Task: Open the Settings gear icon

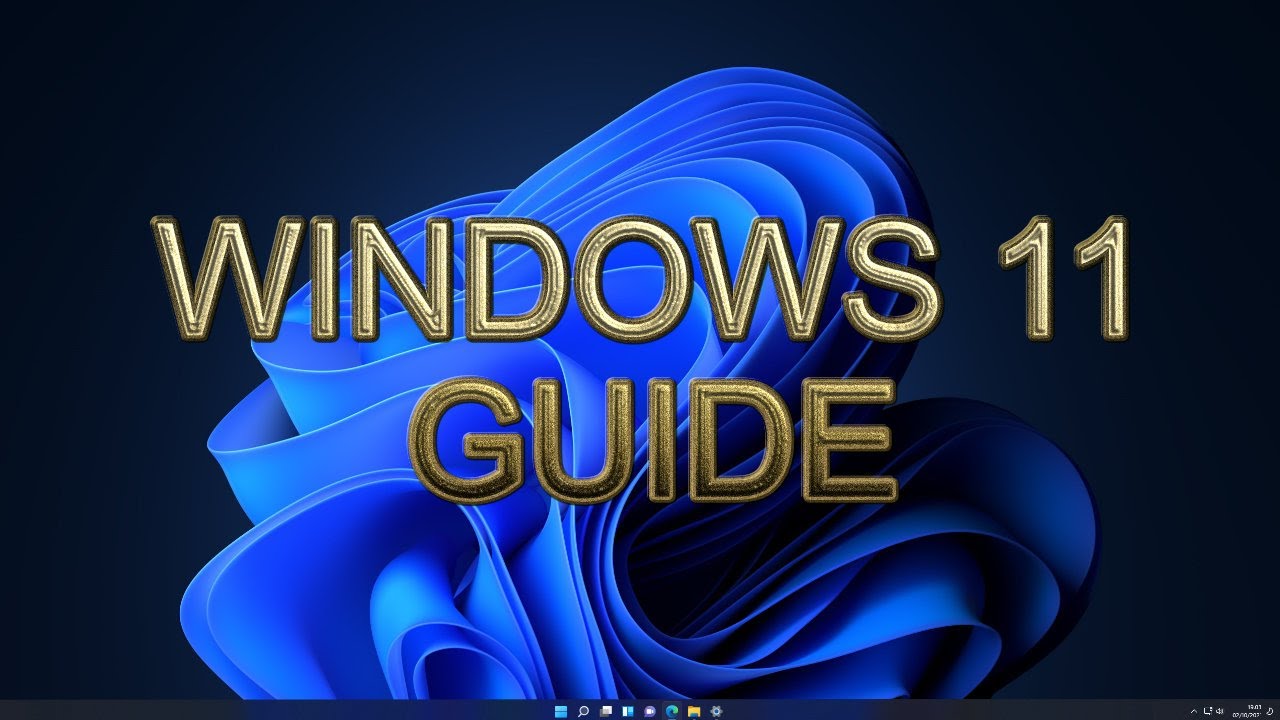Action: coord(716,711)
